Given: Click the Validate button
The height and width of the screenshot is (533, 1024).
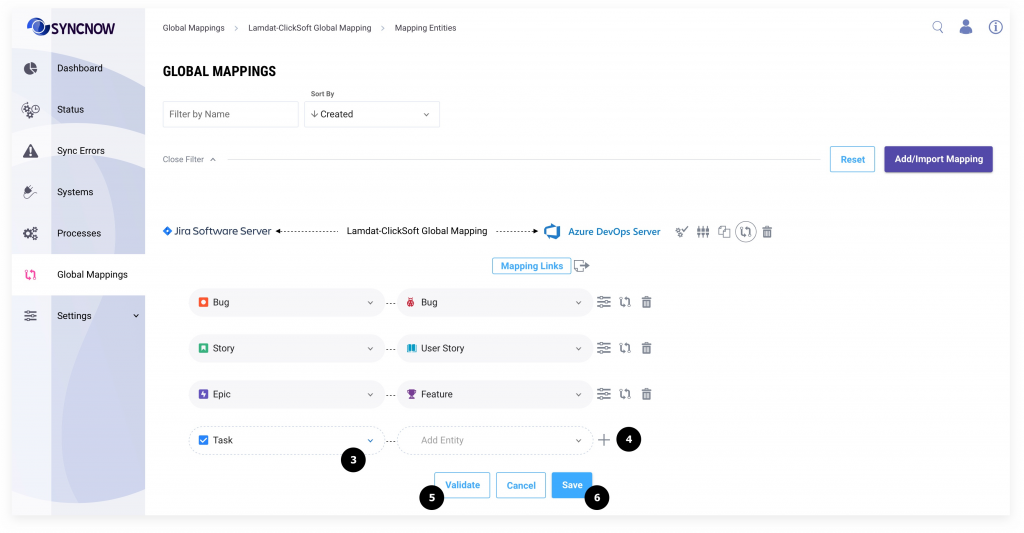Looking at the screenshot, I should 462,485.
